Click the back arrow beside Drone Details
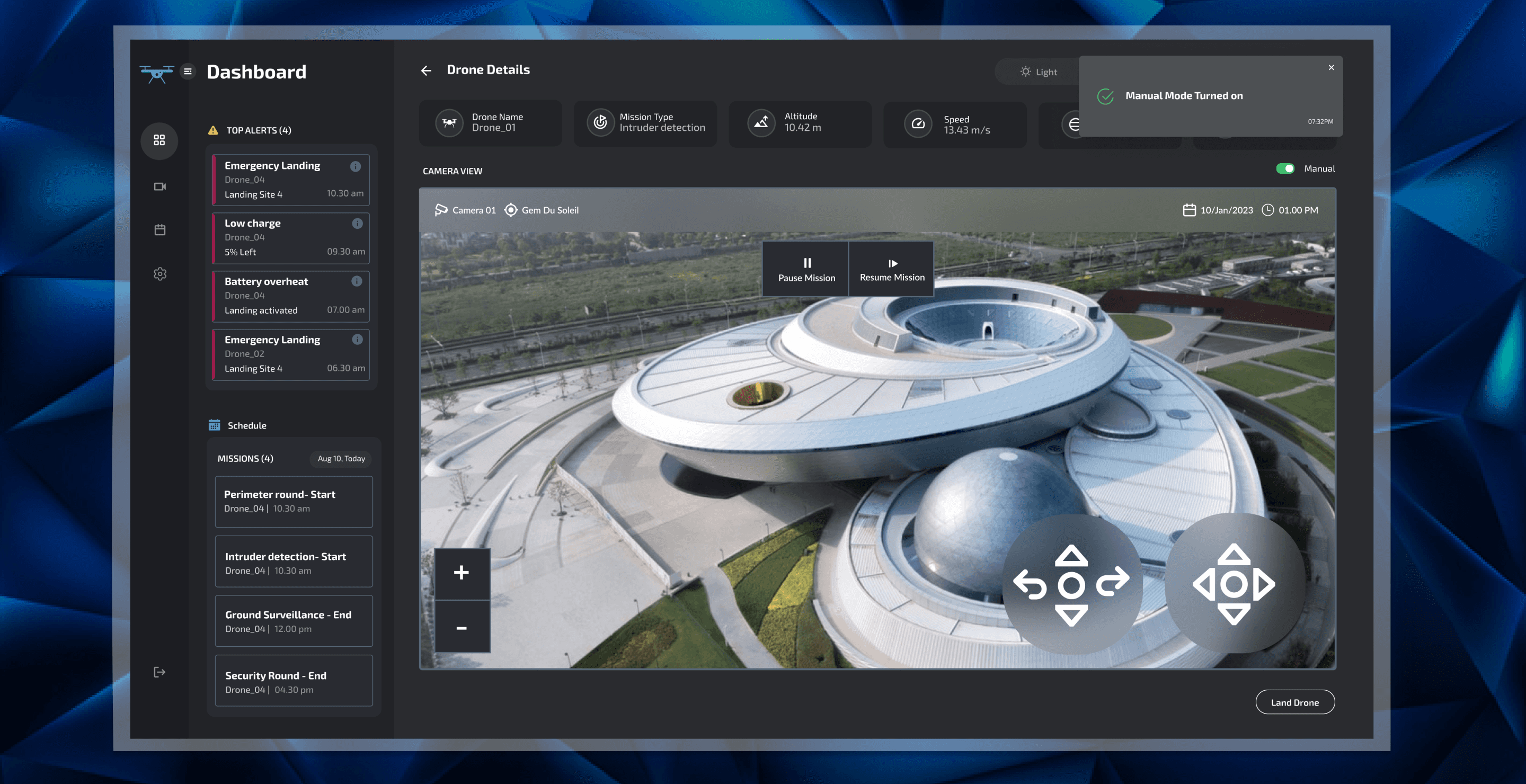 tap(426, 70)
